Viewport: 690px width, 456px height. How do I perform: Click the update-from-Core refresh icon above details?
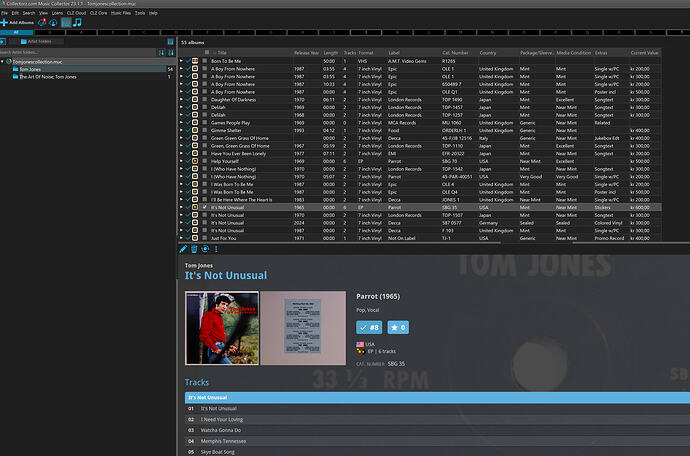[x=205, y=249]
